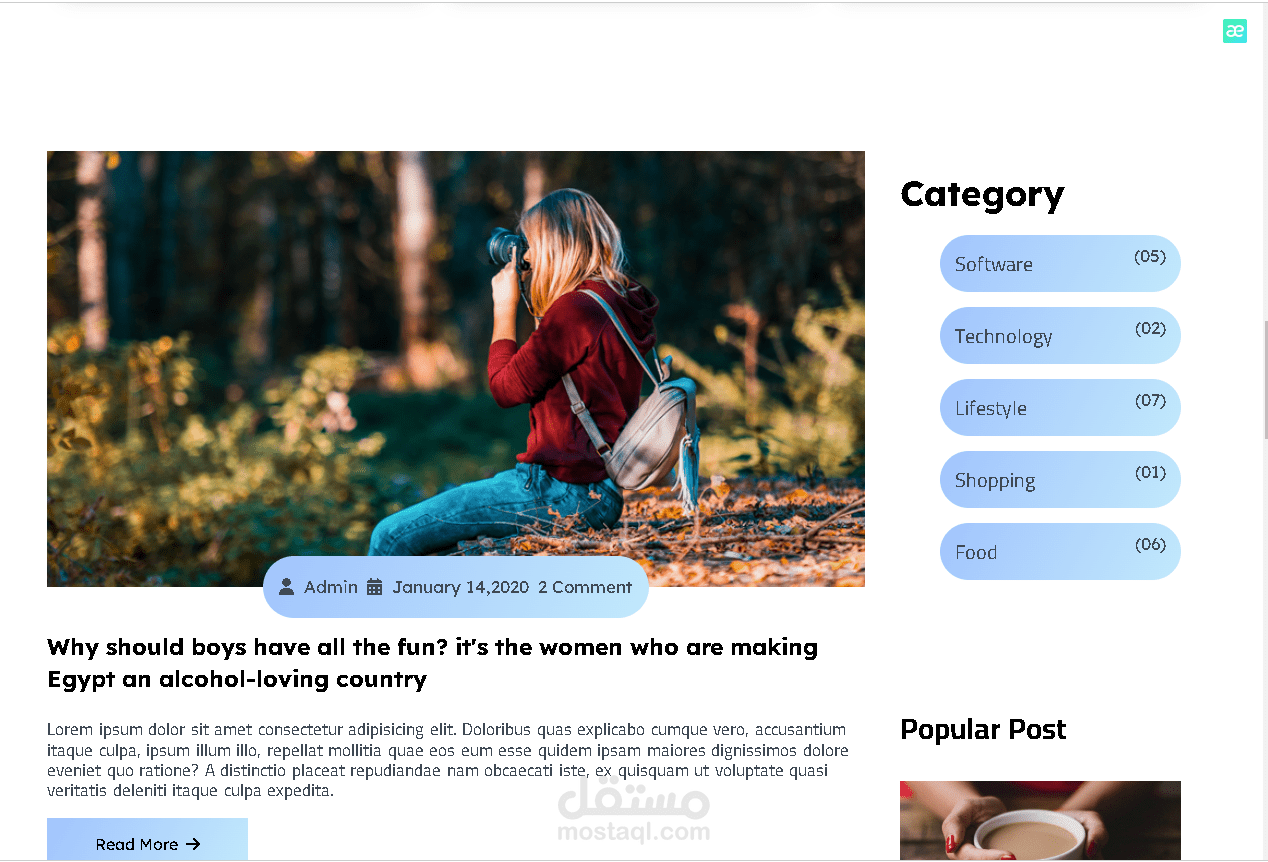Viewport: 1268px width, 862px height.
Task: Click the Food count (06) badge
Action: point(1150,544)
